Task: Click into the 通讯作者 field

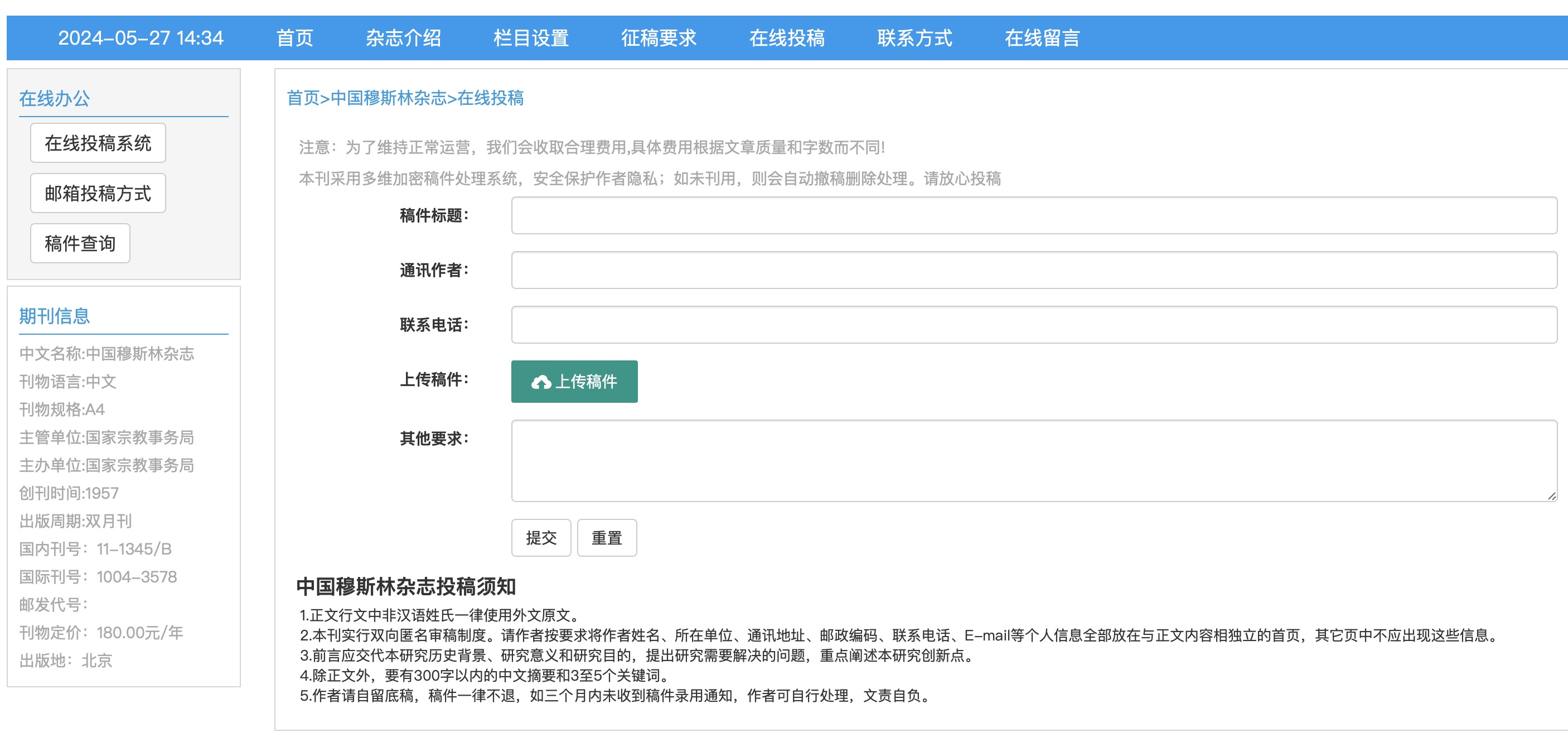Action: click(x=1034, y=270)
